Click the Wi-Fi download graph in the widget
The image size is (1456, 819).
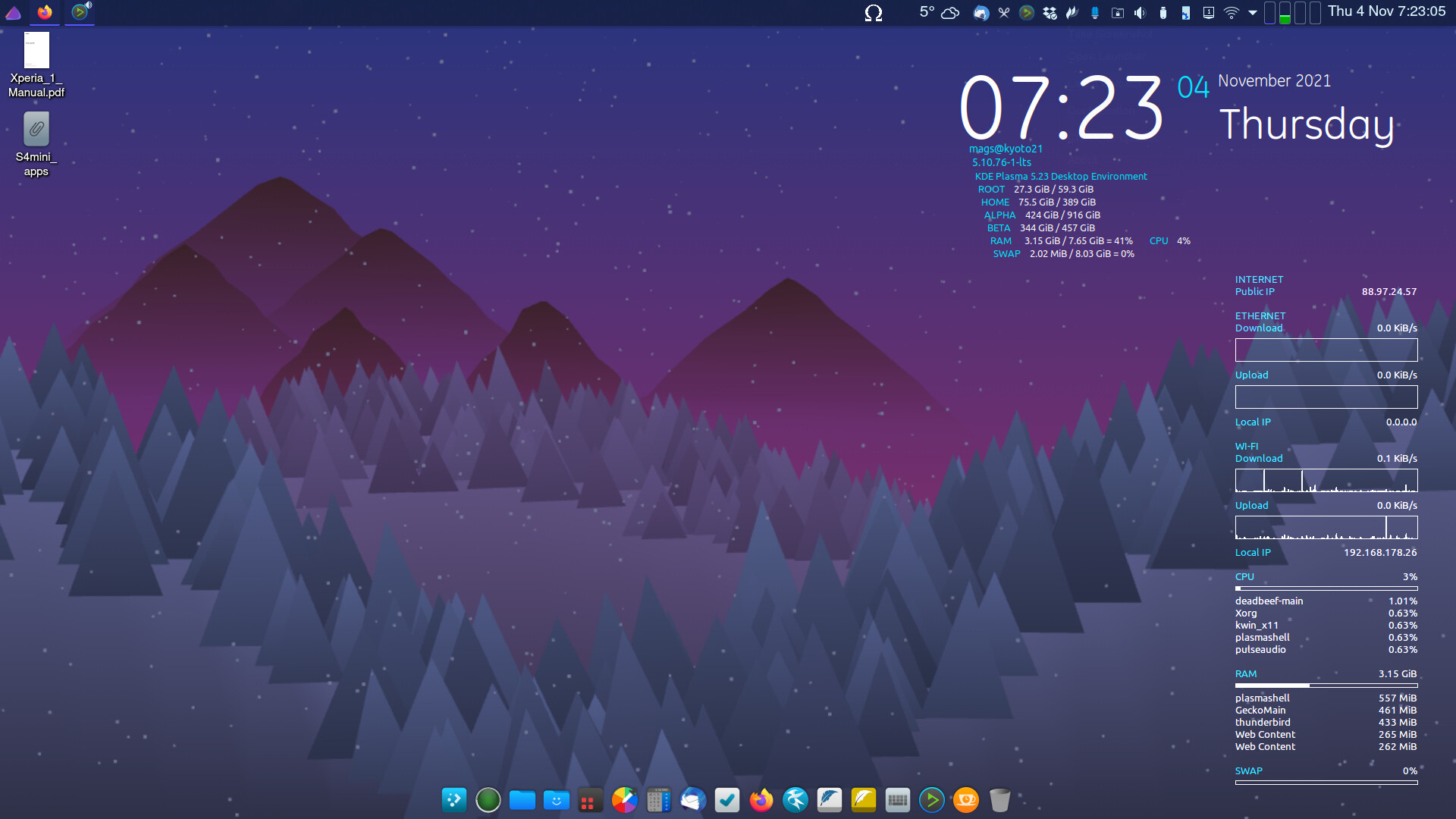[1326, 479]
